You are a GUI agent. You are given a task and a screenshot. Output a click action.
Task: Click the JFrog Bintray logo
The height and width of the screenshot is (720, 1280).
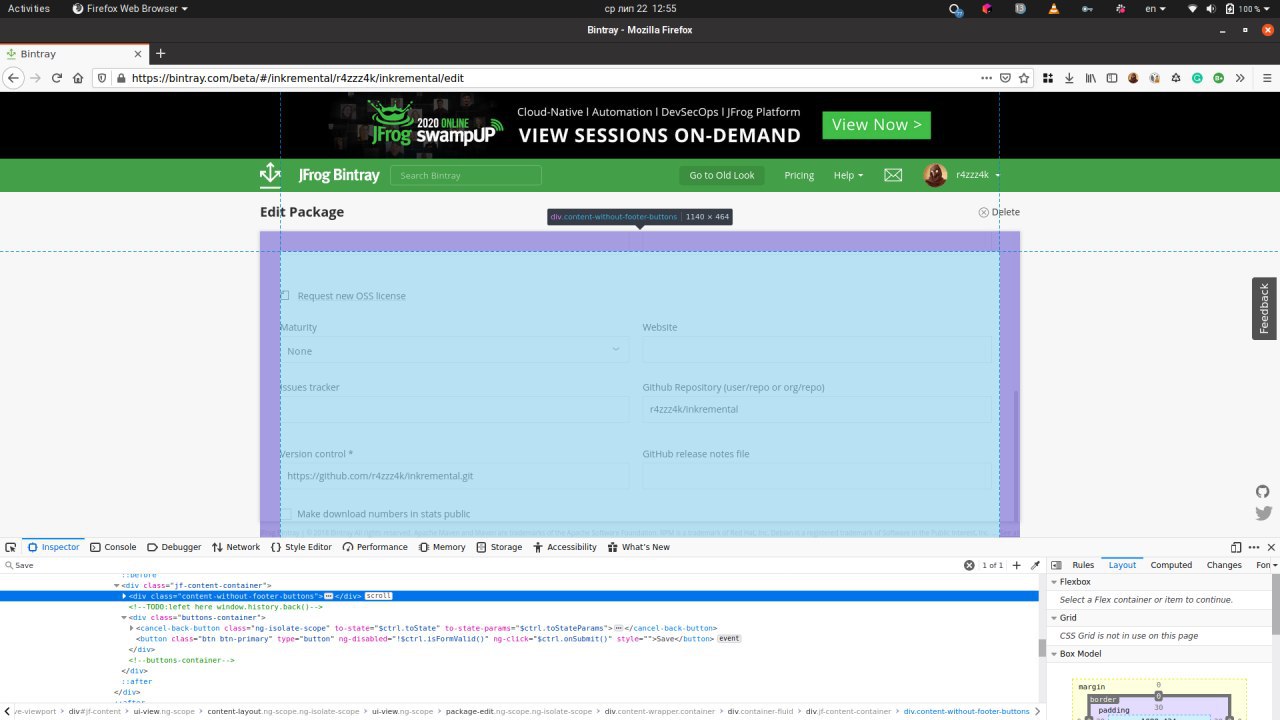click(x=320, y=175)
